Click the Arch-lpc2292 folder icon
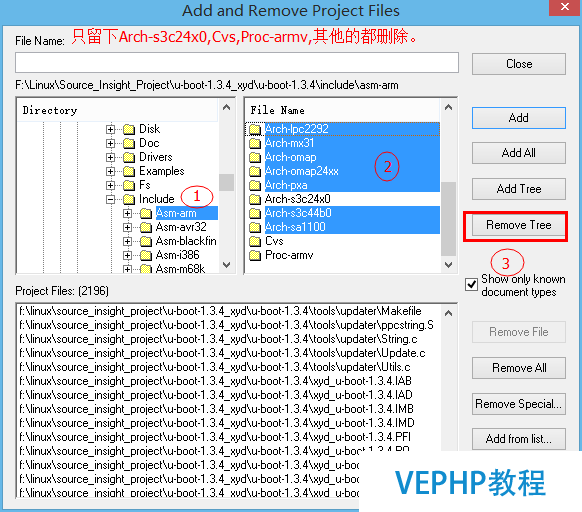 [255, 129]
